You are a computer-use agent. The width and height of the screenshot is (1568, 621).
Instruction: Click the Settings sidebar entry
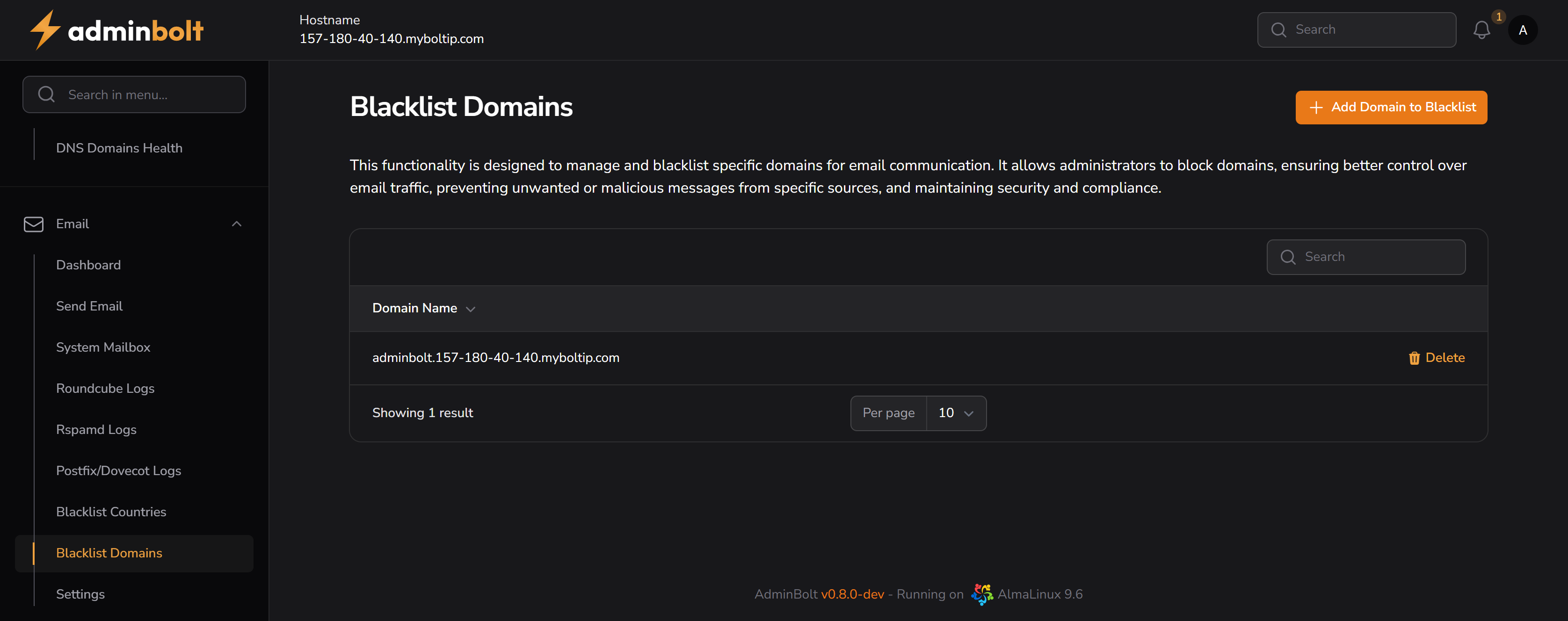click(x=80, y=594)
